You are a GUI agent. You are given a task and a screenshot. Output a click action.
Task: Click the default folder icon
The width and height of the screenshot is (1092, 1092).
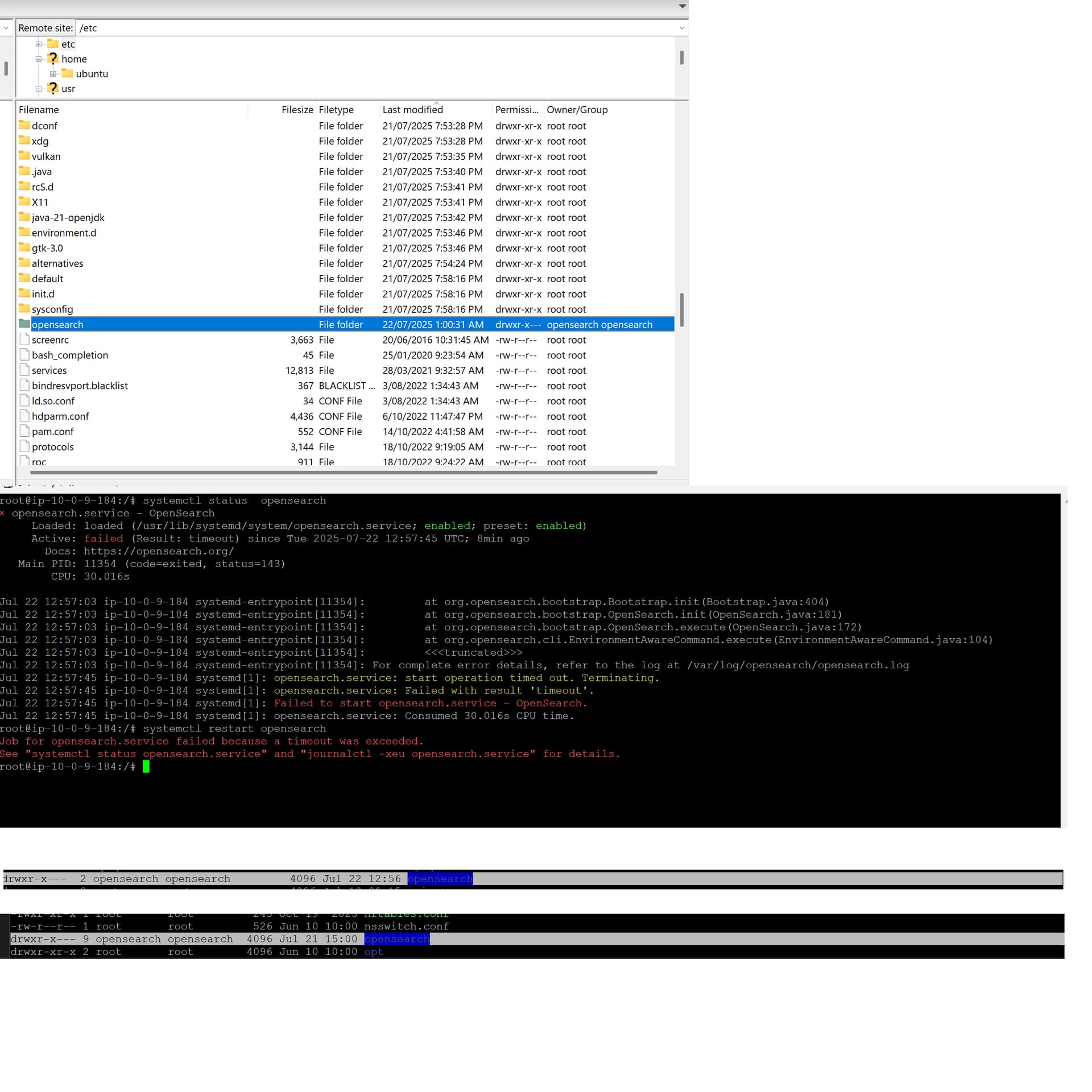24,278
